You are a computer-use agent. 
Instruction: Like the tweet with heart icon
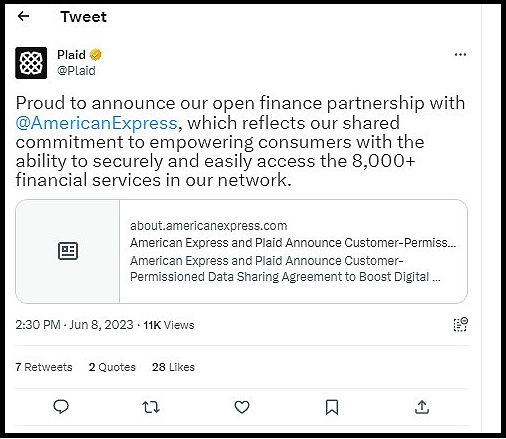[242, 407]
